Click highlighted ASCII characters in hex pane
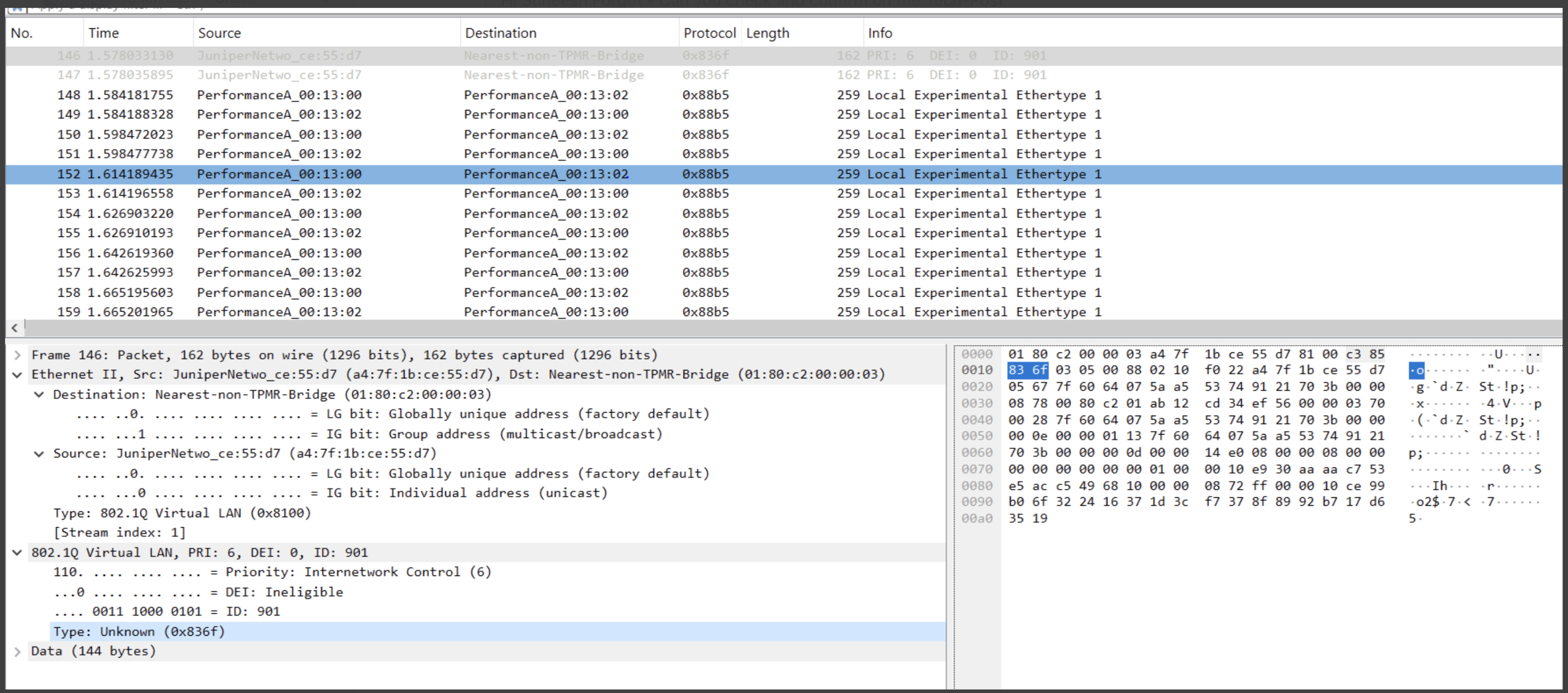This screenshot has width=1568, height=693. tap(1417, 370)
